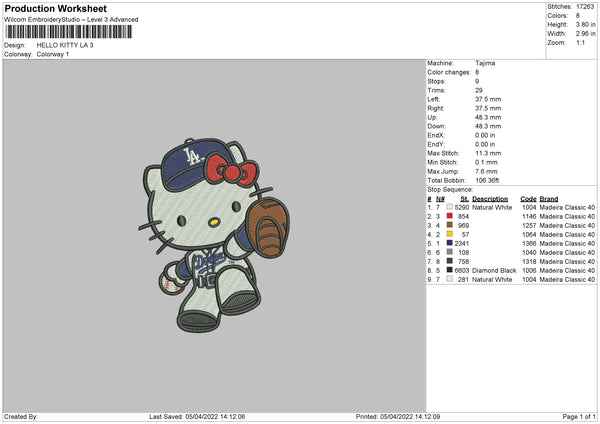Screen dimensions: 600x424
Task: Click the yellow swatch of stop 4
Action: (450, 234)
